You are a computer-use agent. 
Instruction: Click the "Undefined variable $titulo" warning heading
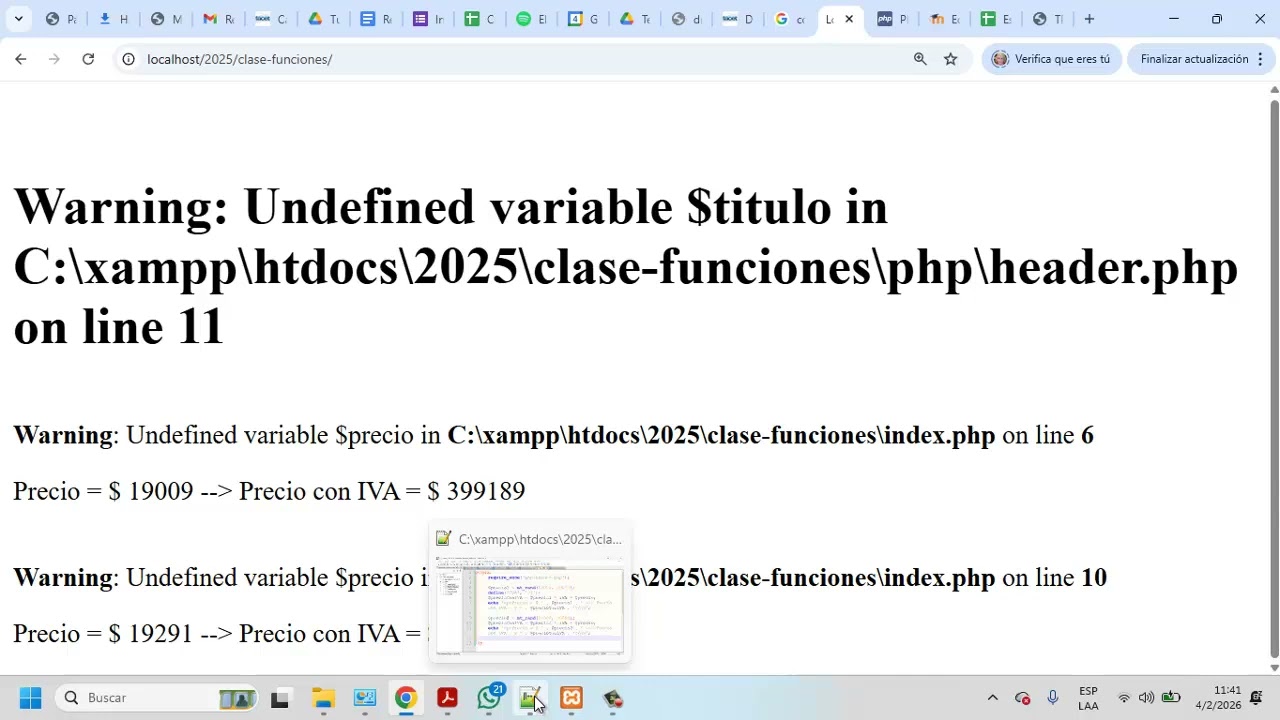[x=626, y=267]
